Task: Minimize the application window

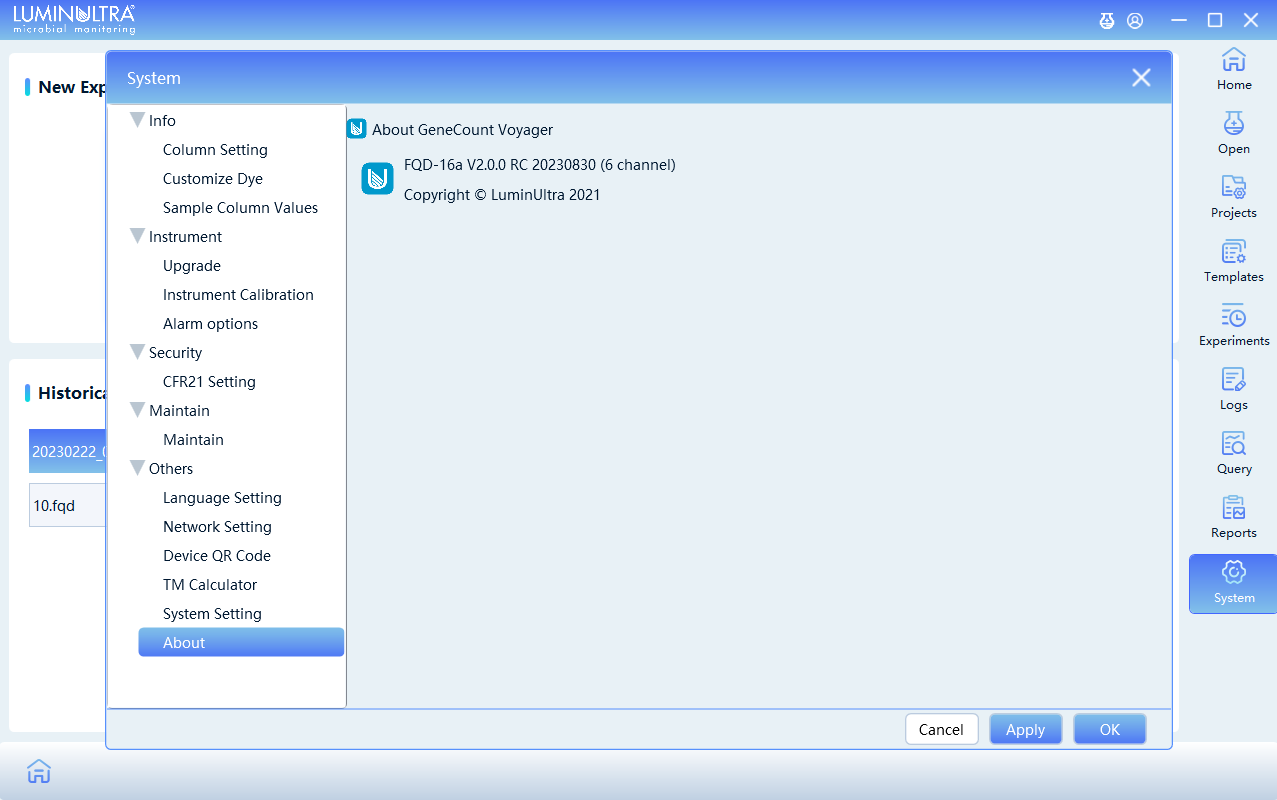Action: point(1179,20)
